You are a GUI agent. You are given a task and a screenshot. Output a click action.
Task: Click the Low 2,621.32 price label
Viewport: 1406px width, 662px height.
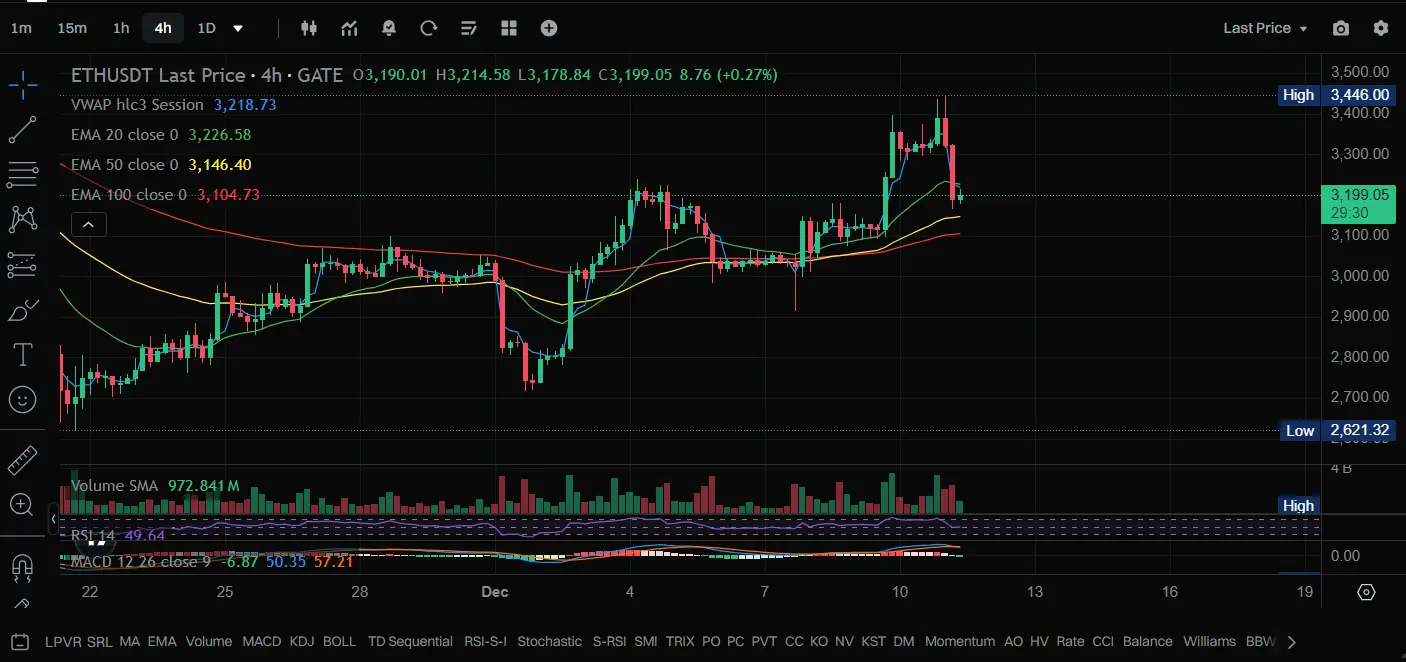(x=1358, y=431)
